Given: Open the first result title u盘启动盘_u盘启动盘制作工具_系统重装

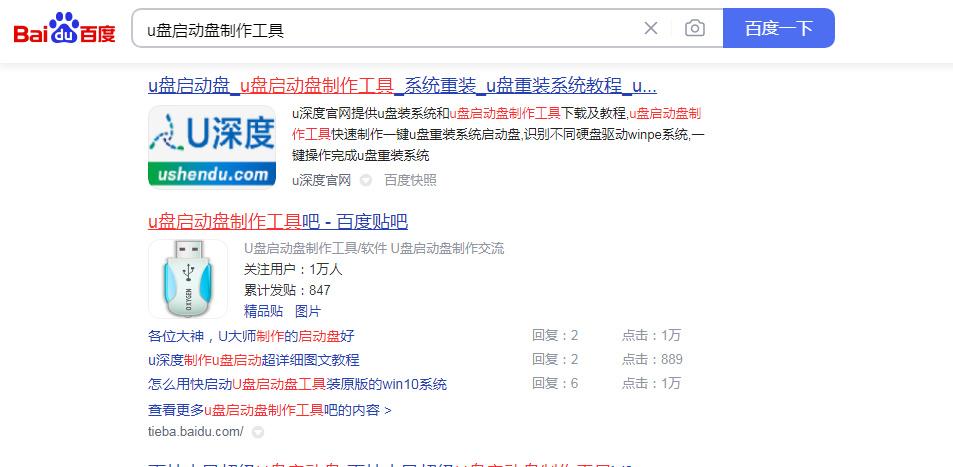Looking at the screenshot, I should pos(402,86).
